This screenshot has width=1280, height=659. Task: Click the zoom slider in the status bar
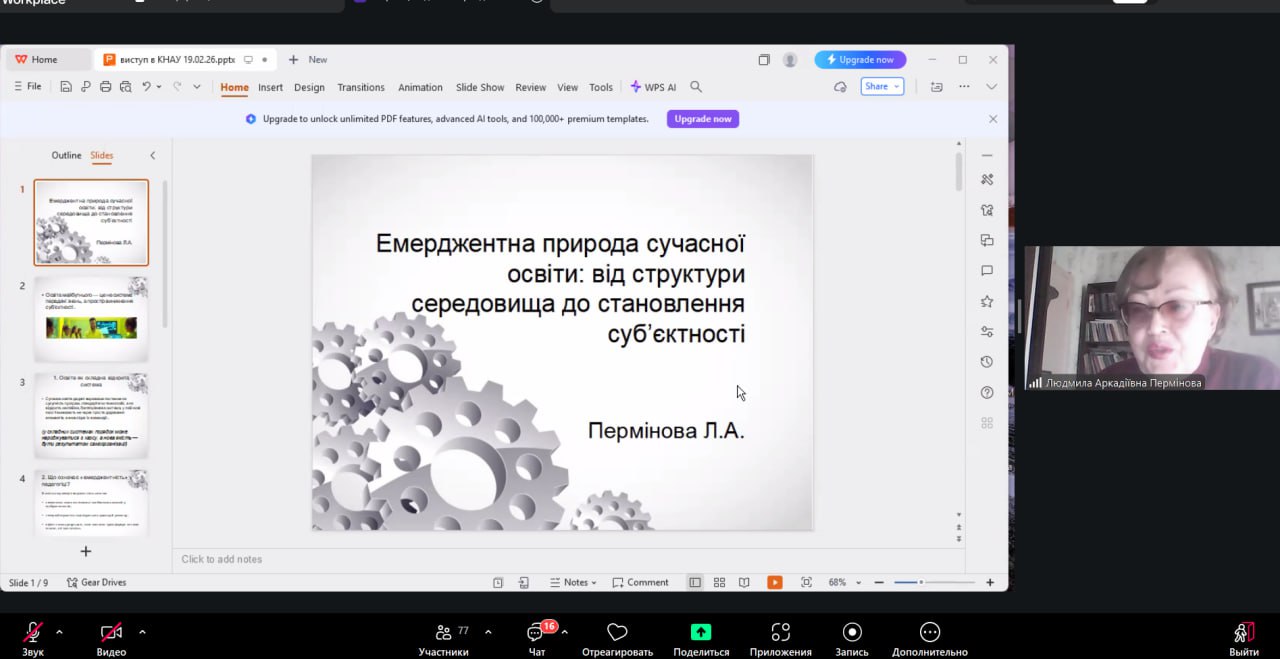click(x=934, y=582)
